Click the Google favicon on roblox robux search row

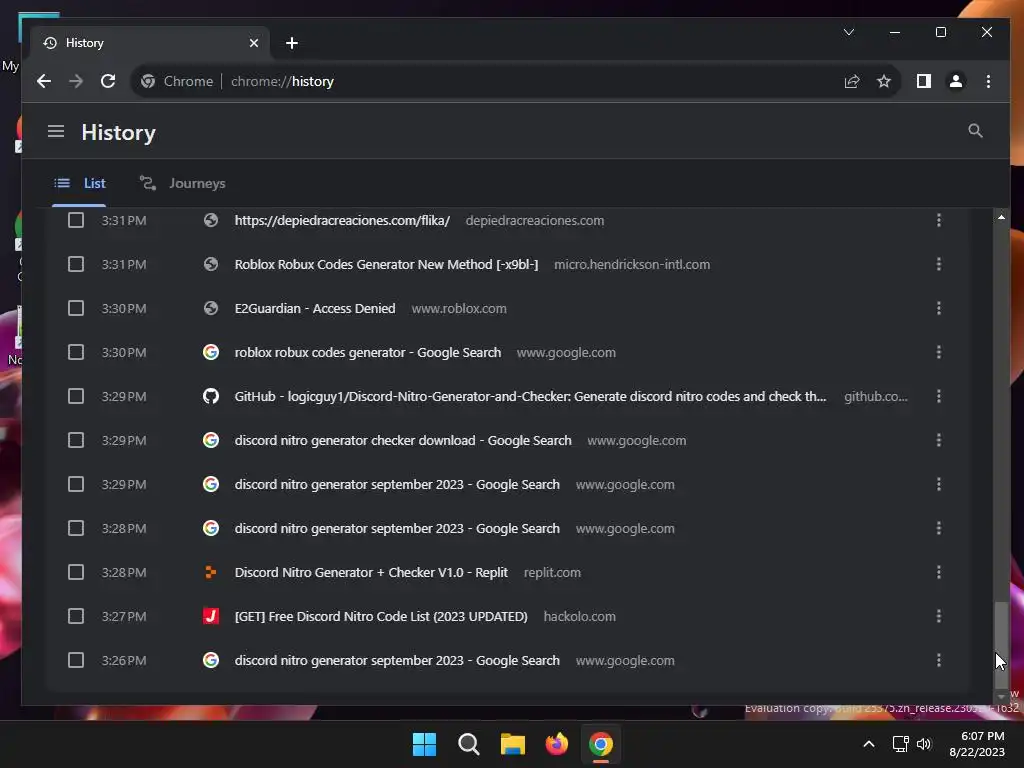[x=210, y=352]
